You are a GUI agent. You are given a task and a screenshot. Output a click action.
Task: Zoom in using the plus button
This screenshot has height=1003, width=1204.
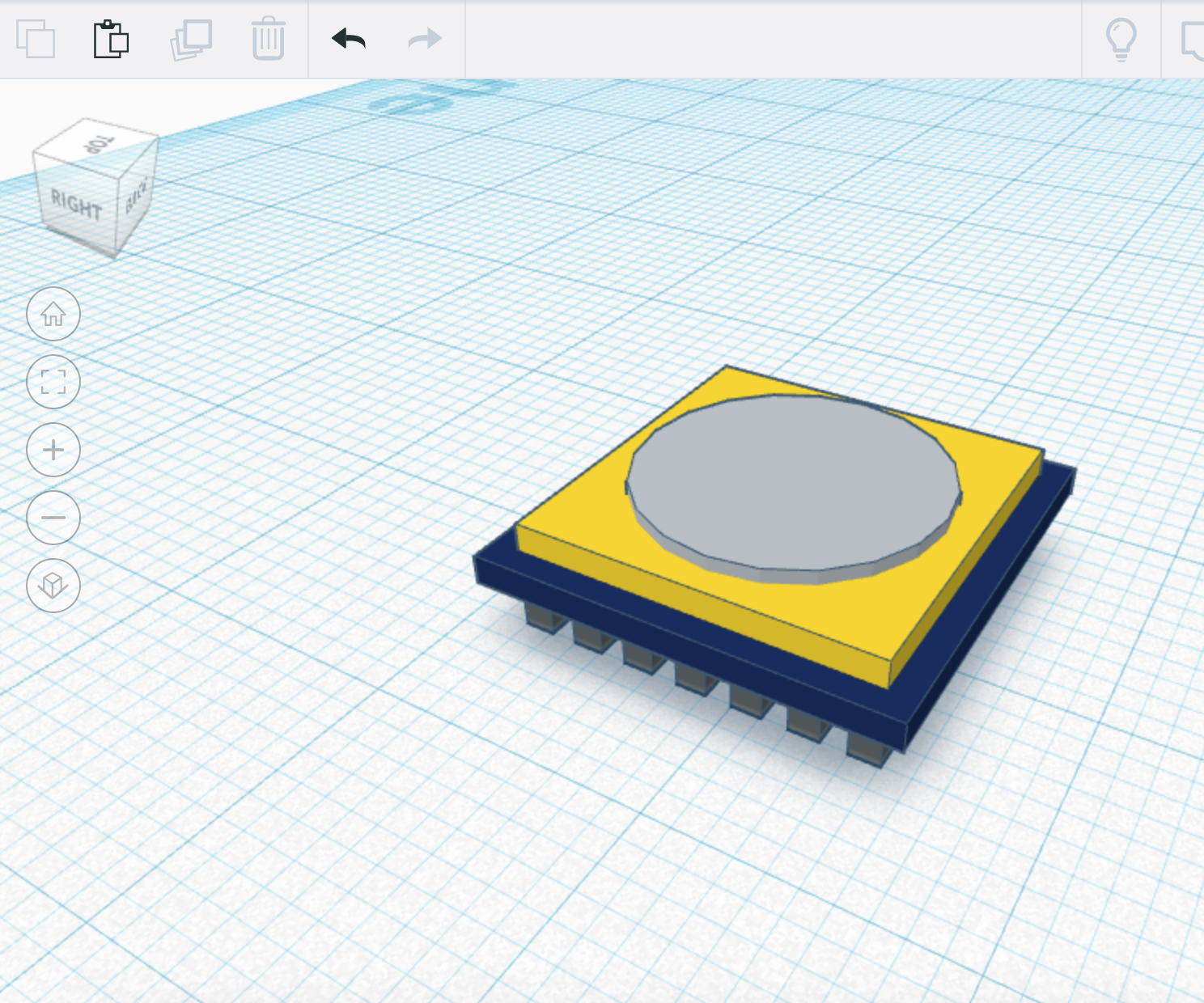(53, 451)
